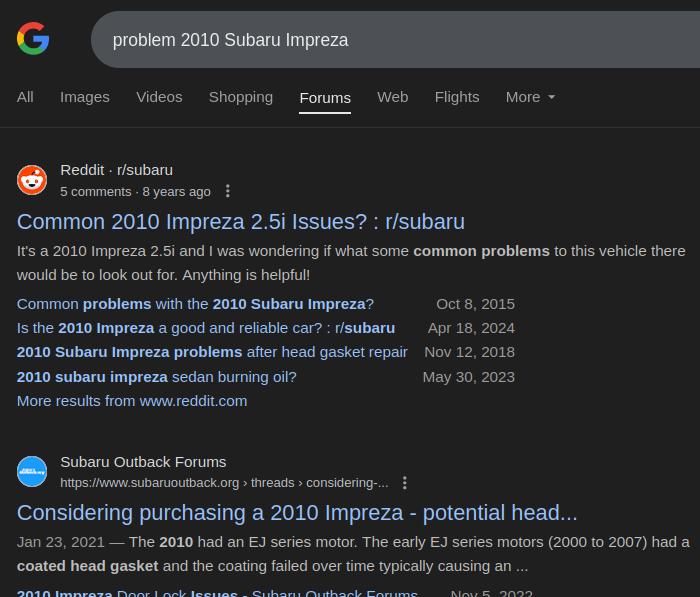Viewport: 700px width, 597px height.
Task: Open 'Common problems with the 2010 Subaru Impreza?' link
Action: tap(195, 304)
